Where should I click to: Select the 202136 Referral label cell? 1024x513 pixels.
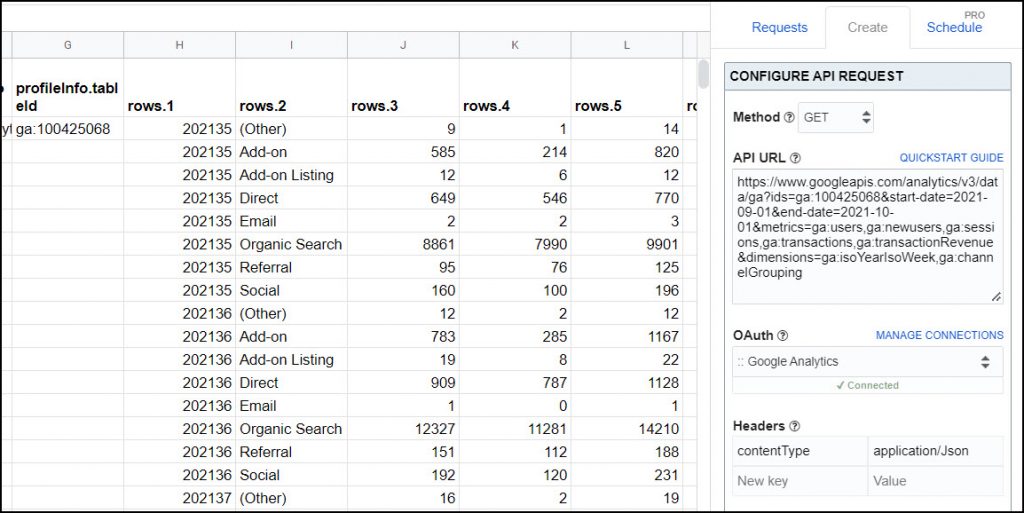click(291, 452)
